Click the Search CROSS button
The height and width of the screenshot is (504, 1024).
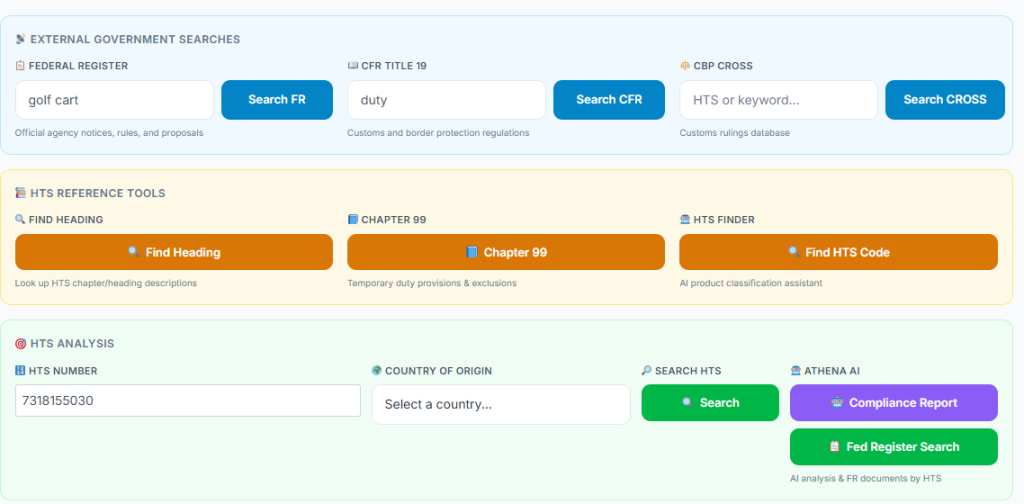click(944, 100)
